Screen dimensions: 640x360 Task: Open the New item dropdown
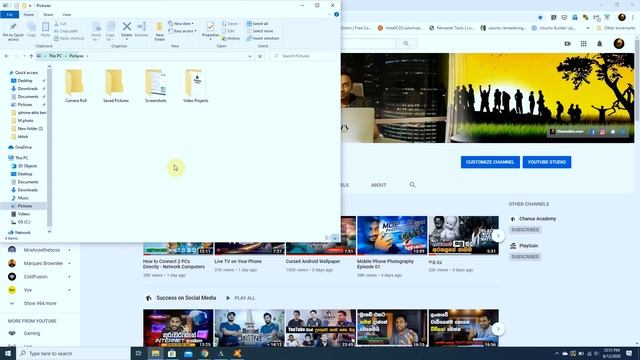(x=181, y=24)
